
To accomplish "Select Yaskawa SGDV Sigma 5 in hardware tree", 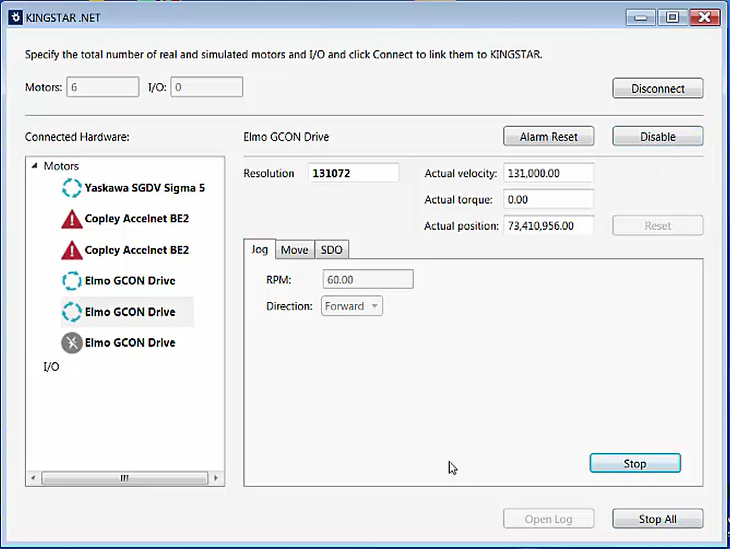I will tap(144, 188).
